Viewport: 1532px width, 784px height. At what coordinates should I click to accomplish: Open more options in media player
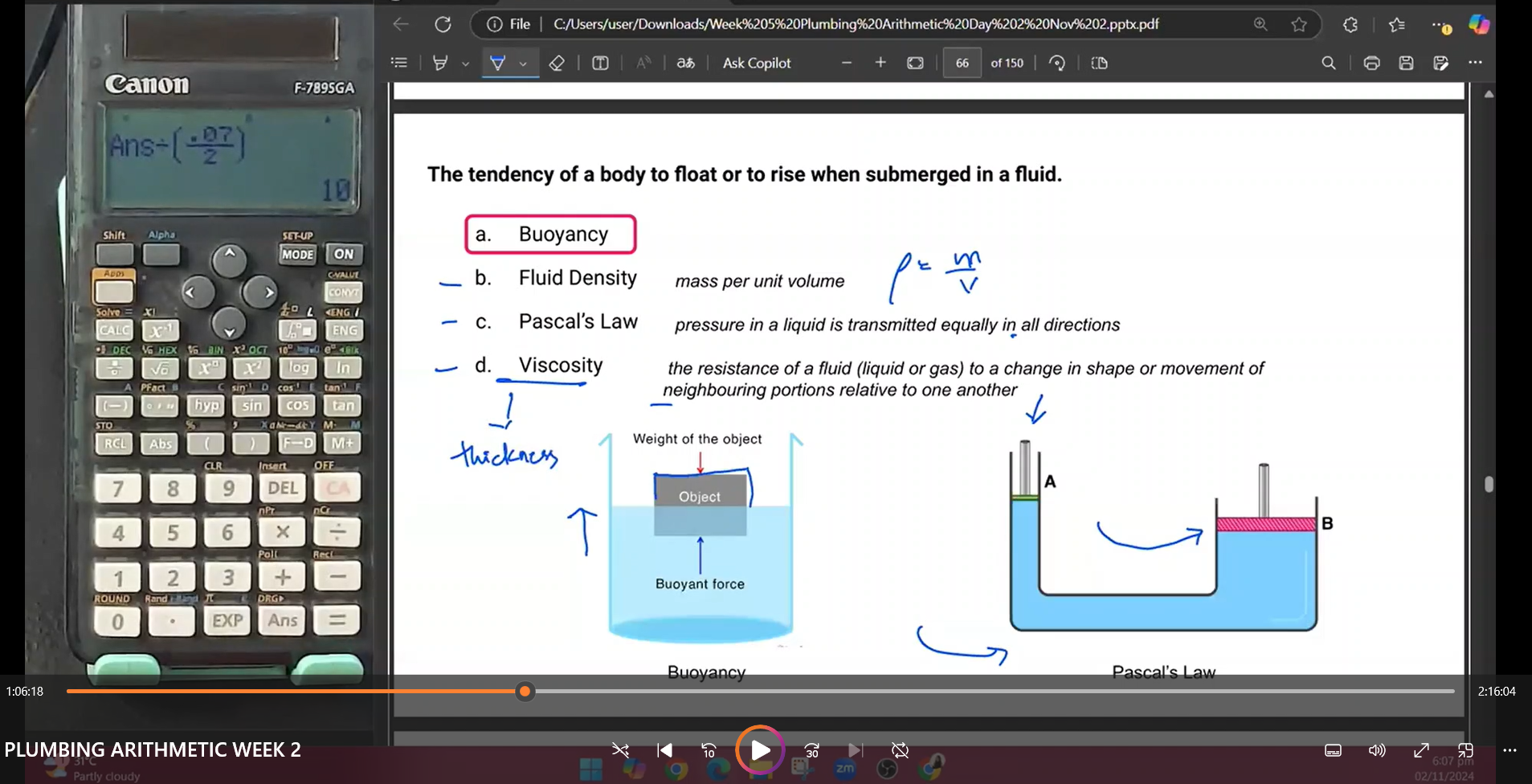point(1510,750)
